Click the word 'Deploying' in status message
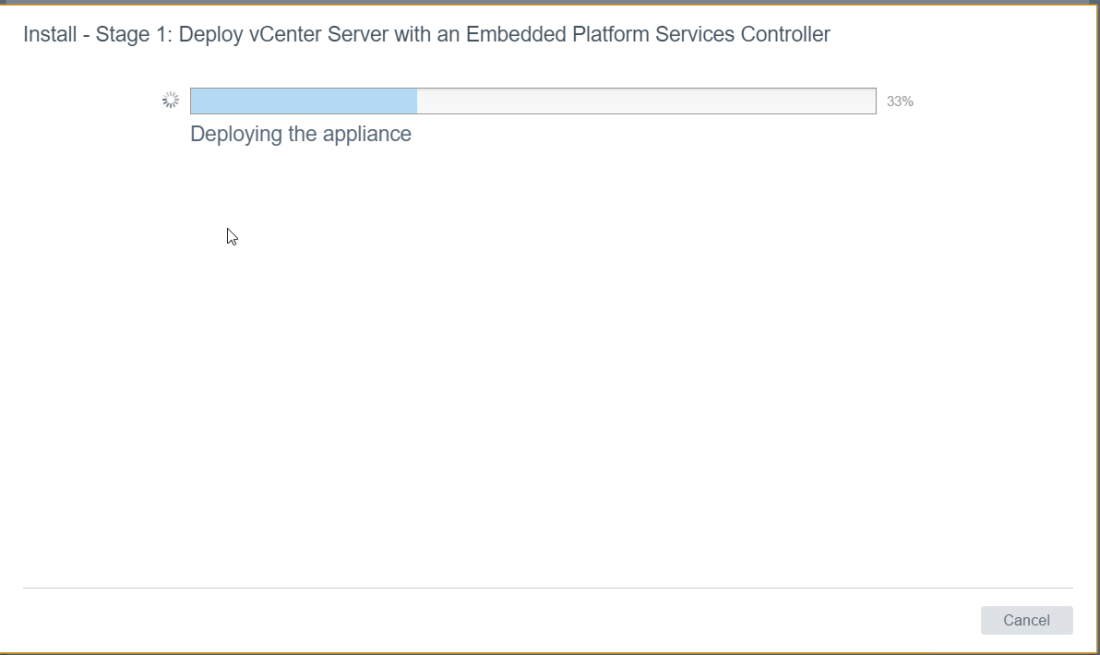 pos(236,134)
